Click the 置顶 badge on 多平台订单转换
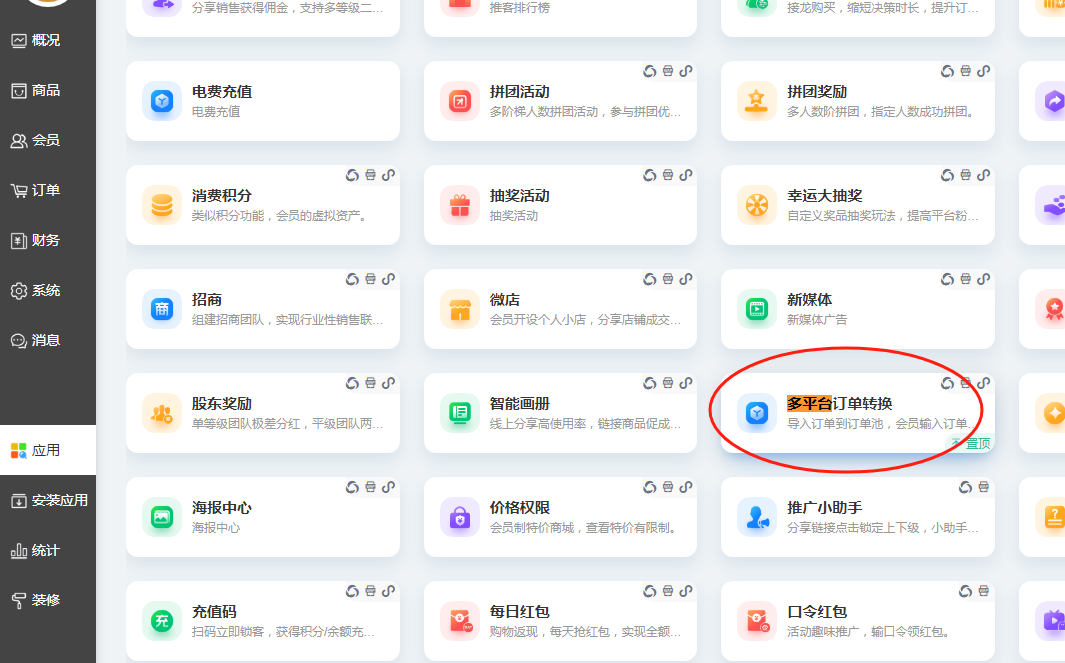1065x663 pixels. click(969, 443)
